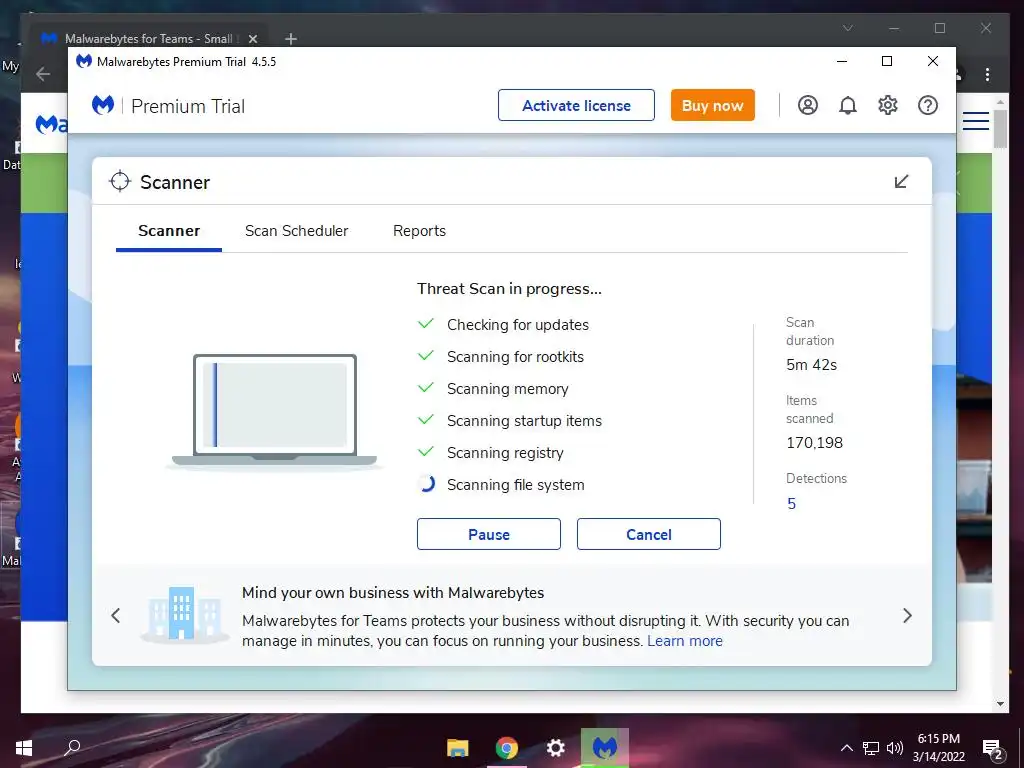Click "Scanning startup items" status line
Screen dimensions: 1024x768
(x=524, y=421)
